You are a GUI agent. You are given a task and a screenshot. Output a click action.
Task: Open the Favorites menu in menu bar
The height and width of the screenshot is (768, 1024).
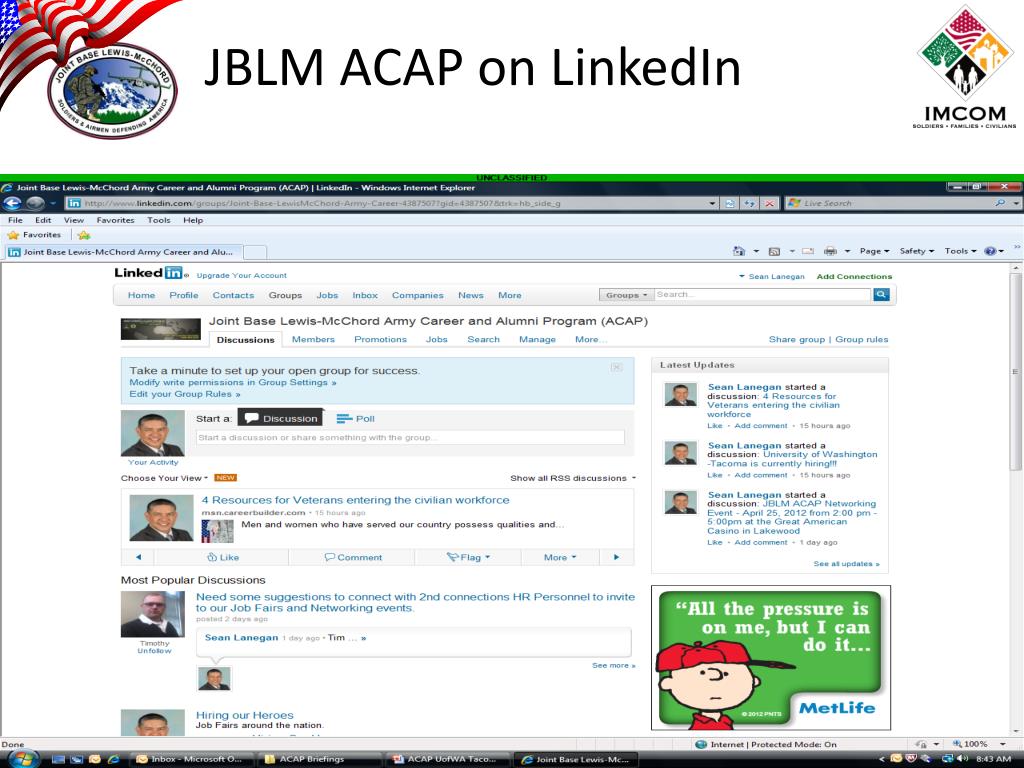pyautogui.click(x=116, y=220)
